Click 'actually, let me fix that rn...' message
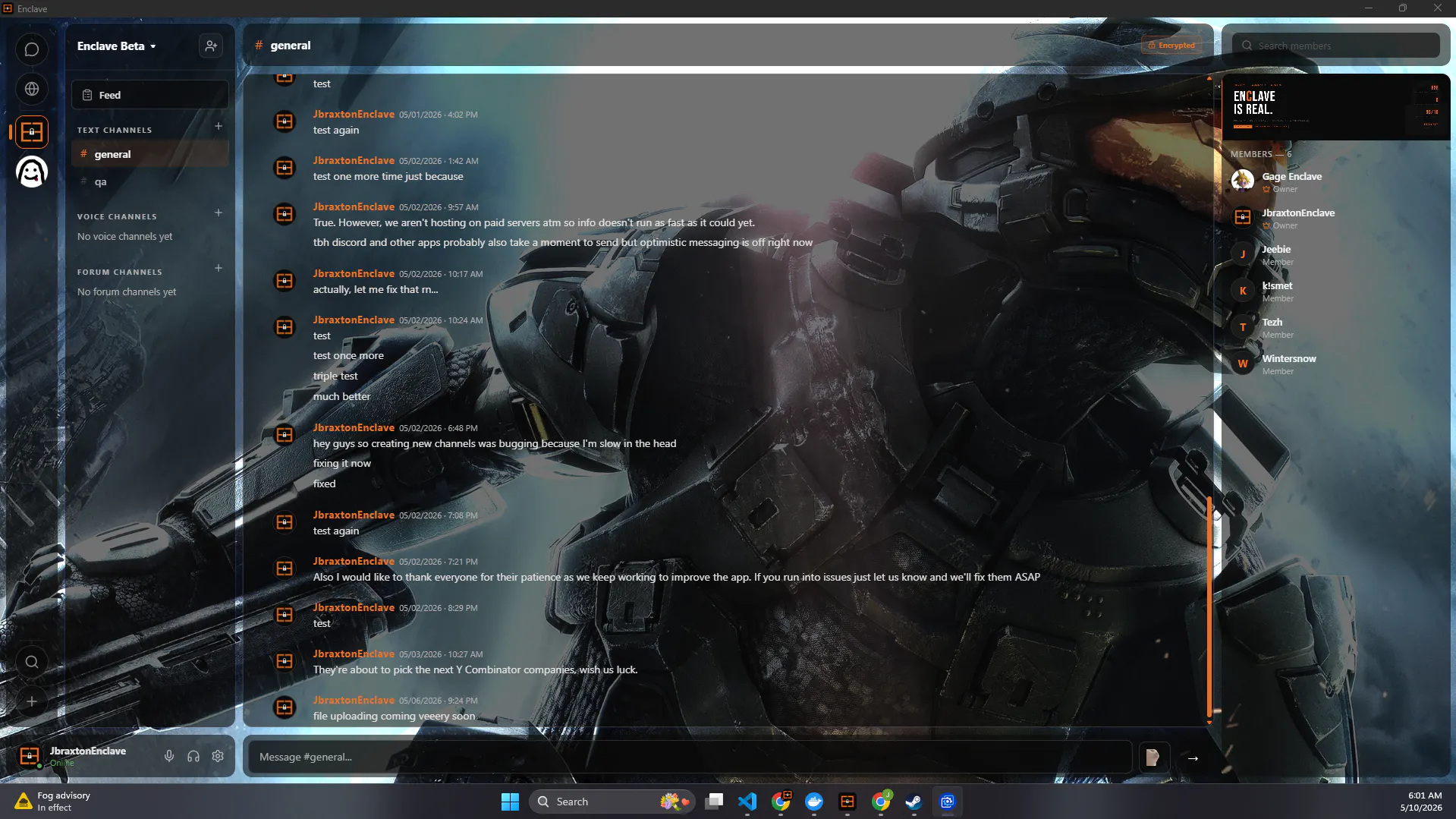1456x819 pixels. (x=376, y=289)
